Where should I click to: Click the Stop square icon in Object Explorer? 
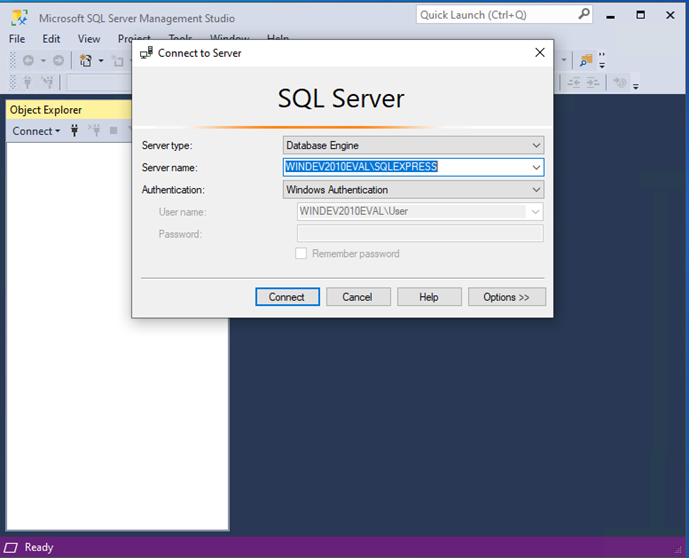[x=113, y=130]
